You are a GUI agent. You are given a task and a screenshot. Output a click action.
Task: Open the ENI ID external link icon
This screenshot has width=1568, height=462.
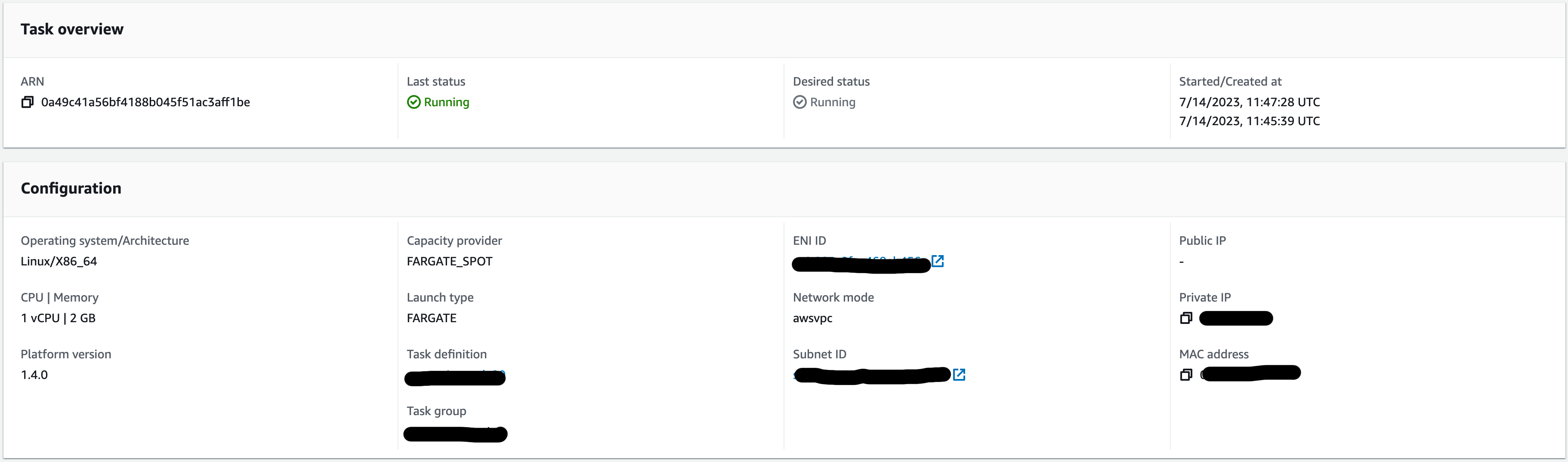(x=938, y=261)
